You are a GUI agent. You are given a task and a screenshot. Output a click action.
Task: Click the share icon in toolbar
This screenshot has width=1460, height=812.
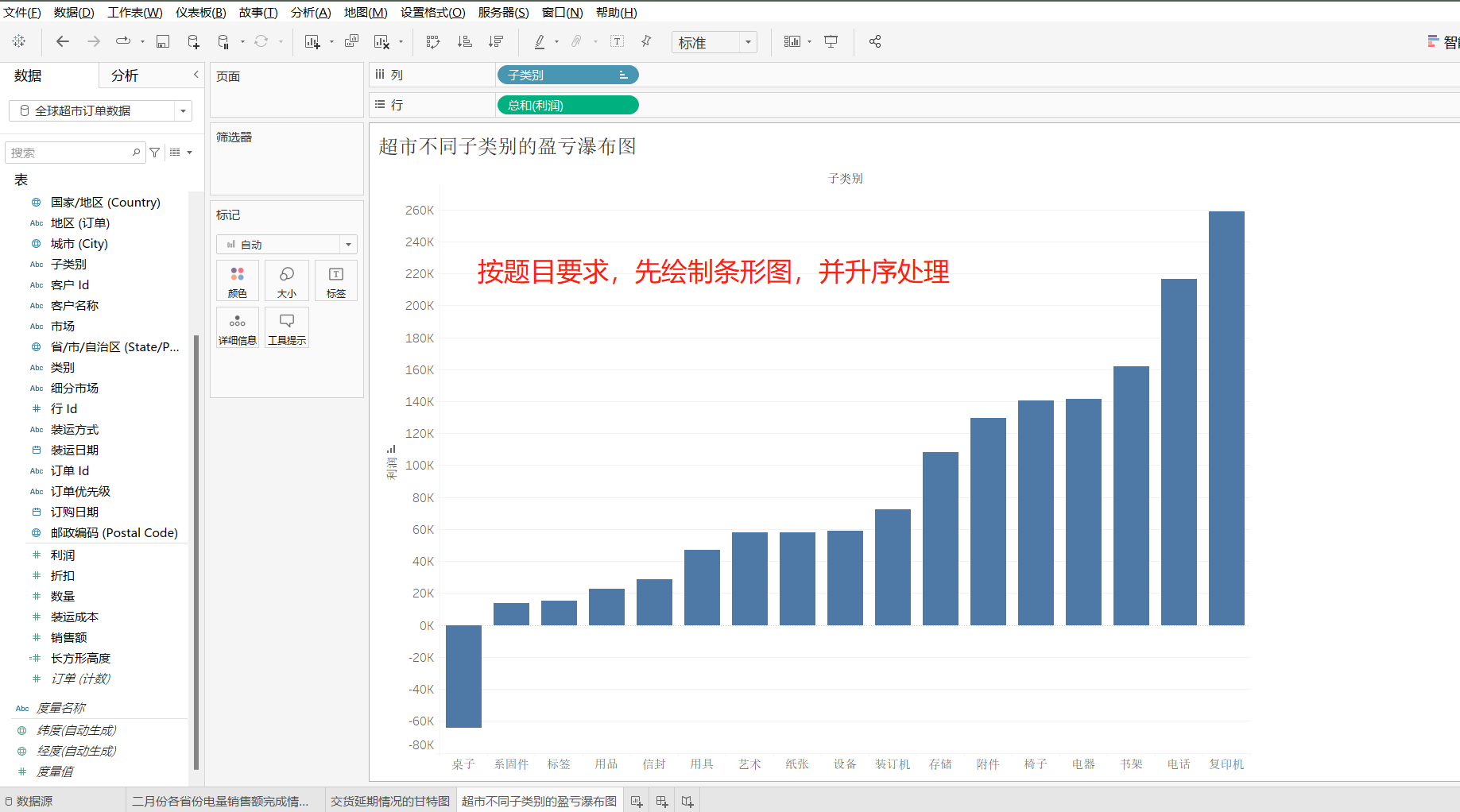point(875,41)
